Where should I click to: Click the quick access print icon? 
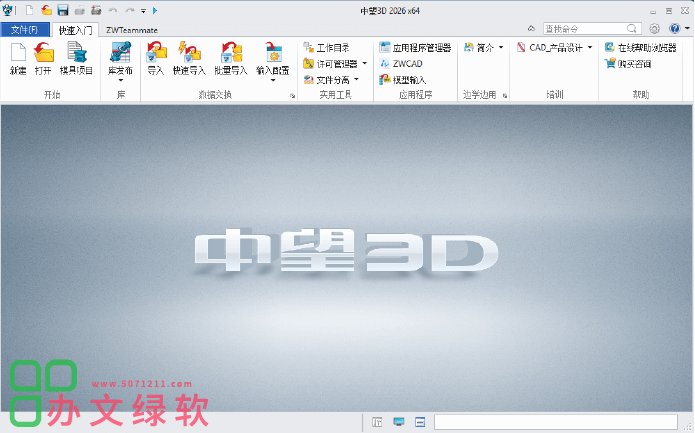pyautogui.click(x=80, y=10)
